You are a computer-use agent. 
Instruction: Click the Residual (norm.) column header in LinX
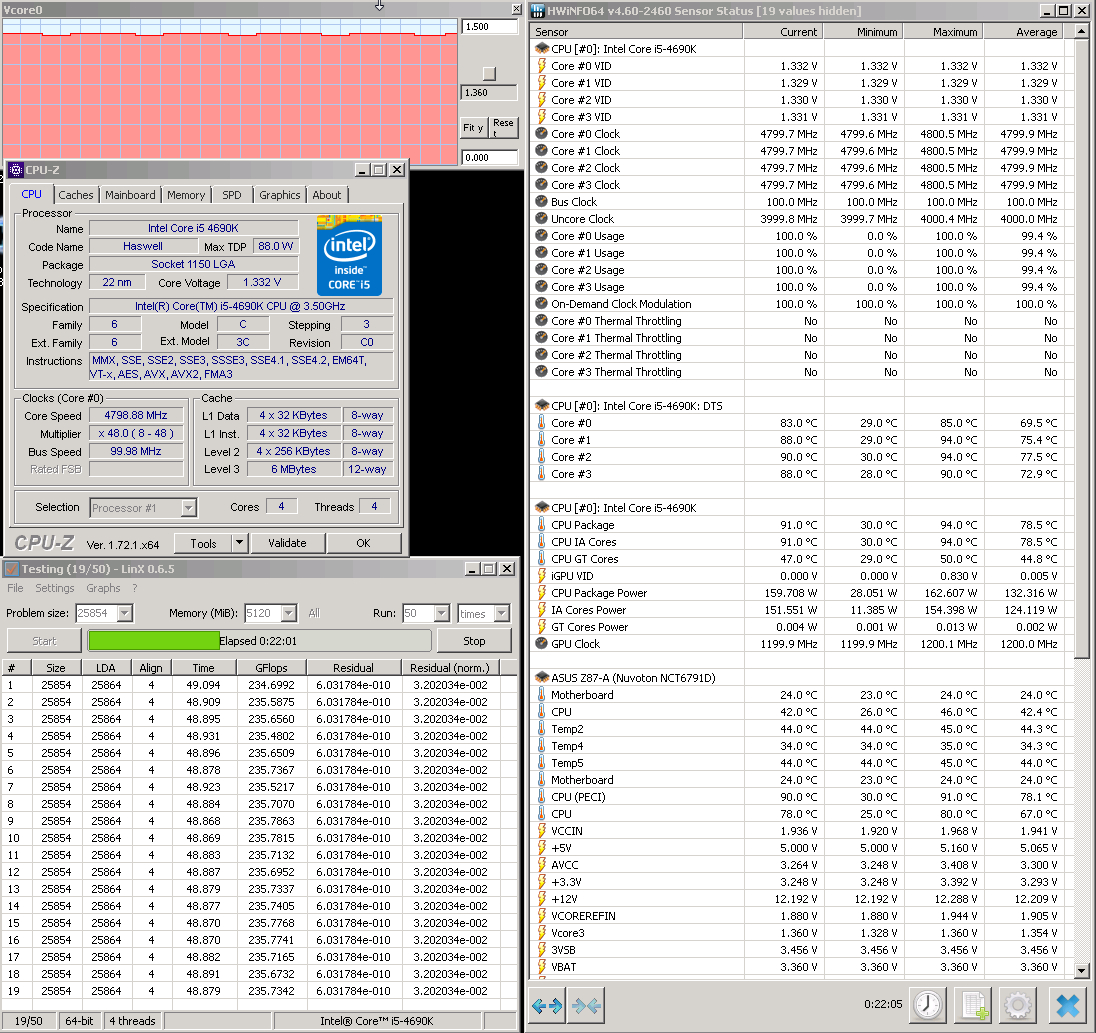tap(449, 667)
